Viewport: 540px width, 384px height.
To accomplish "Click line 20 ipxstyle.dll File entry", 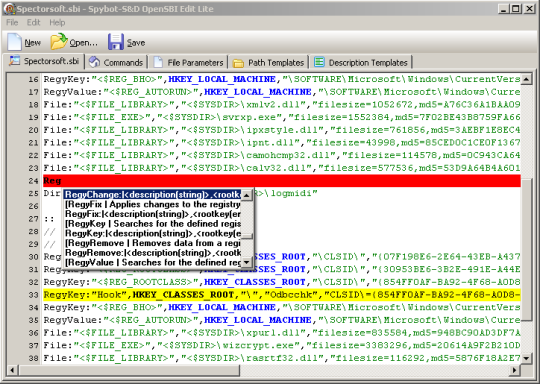I will (282, 130).
